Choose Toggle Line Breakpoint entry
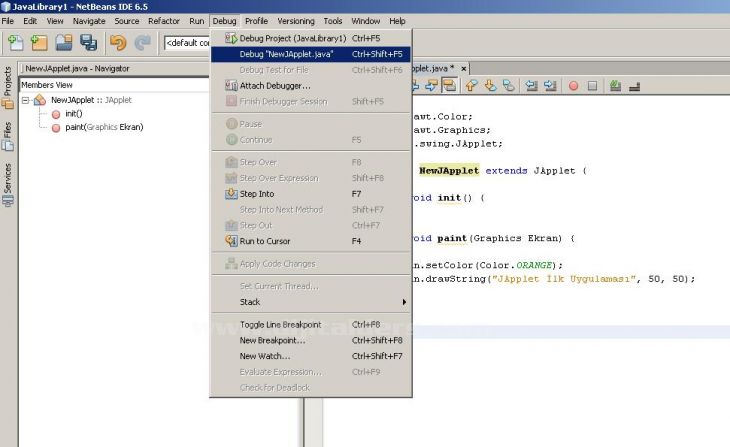Screen dimensions: 730x447 click(311, 325)
